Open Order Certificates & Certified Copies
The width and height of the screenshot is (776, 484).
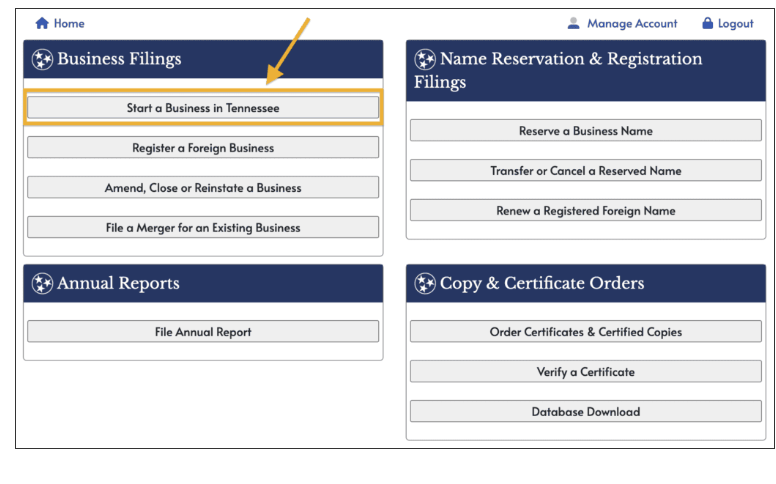point(585,332)
